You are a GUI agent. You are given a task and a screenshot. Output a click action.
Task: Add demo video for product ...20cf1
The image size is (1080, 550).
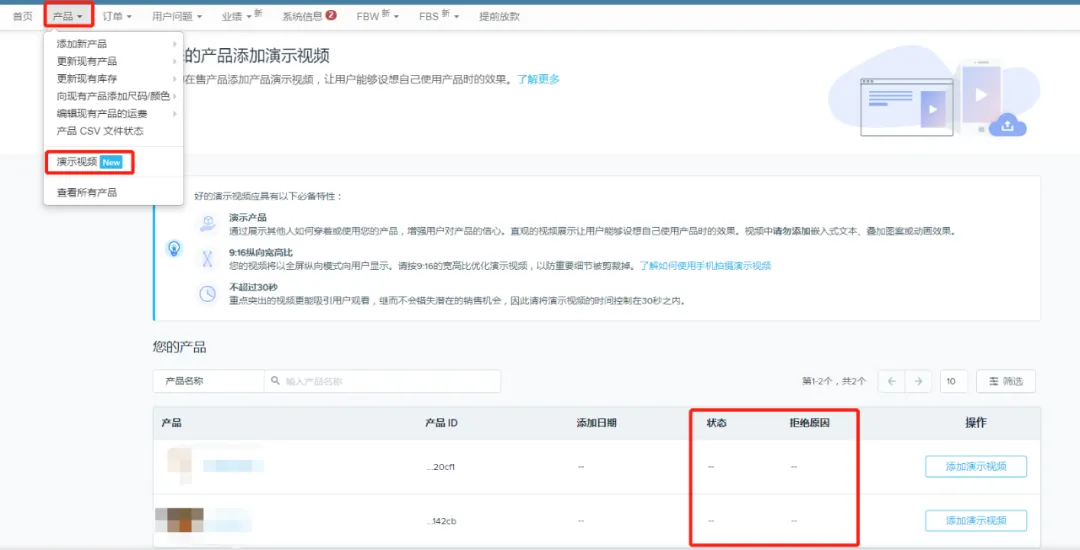pyautogui.click(x=976, y=467)
